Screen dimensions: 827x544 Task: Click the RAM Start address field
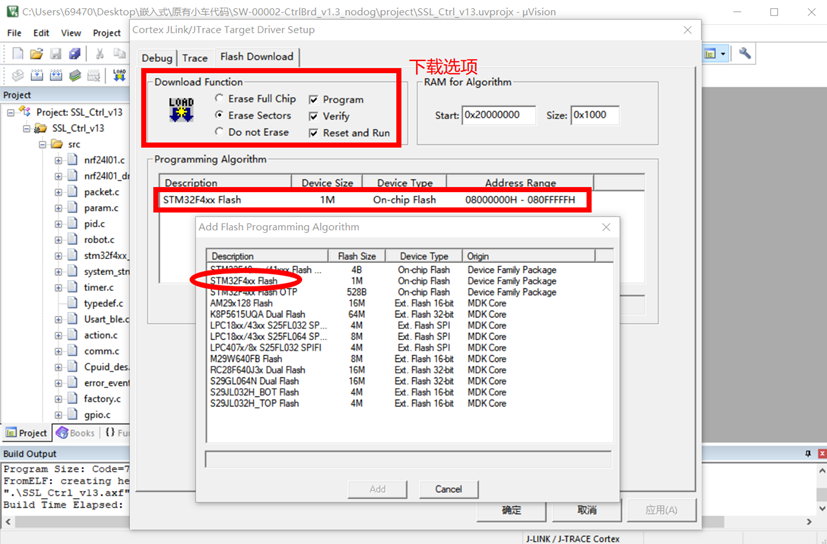pyautogui.click(x=498, y=115)
